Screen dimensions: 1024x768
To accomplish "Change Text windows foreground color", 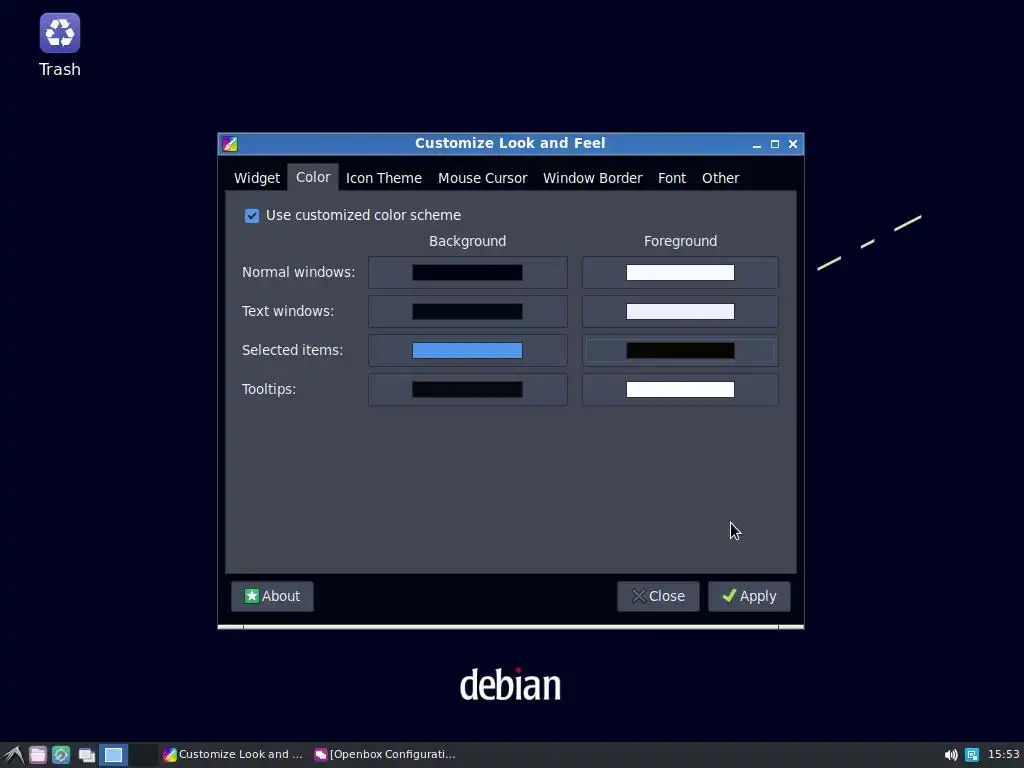I will pyautogui.click(x=680, y=312).
